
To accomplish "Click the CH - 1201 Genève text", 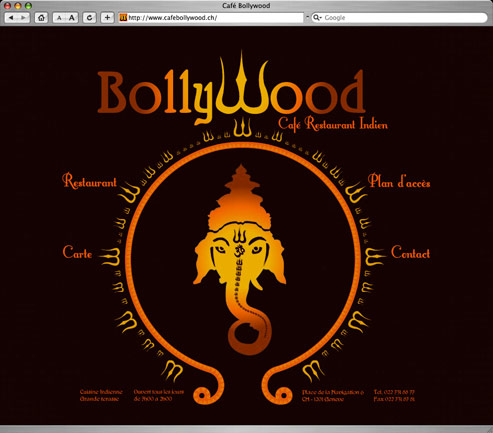I will point(323,399).
